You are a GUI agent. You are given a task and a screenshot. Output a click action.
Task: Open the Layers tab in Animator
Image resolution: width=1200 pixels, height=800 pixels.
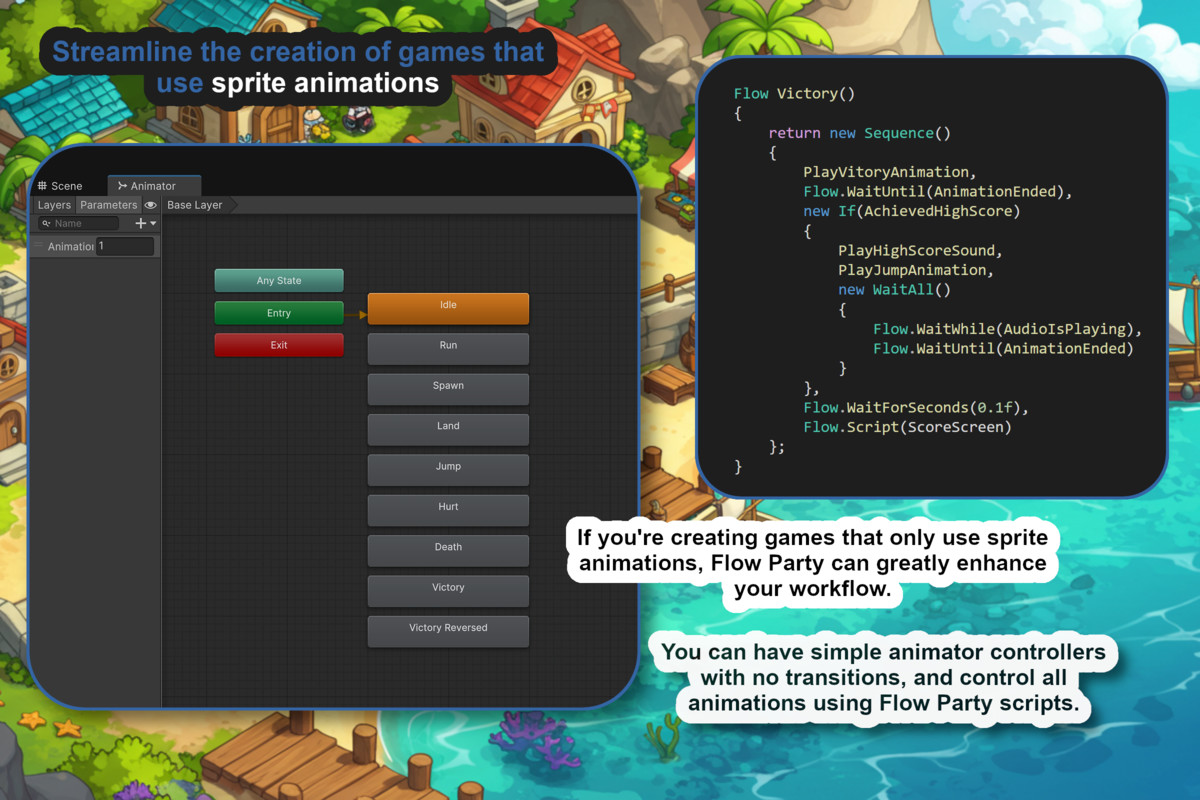(x=54, y=205)
